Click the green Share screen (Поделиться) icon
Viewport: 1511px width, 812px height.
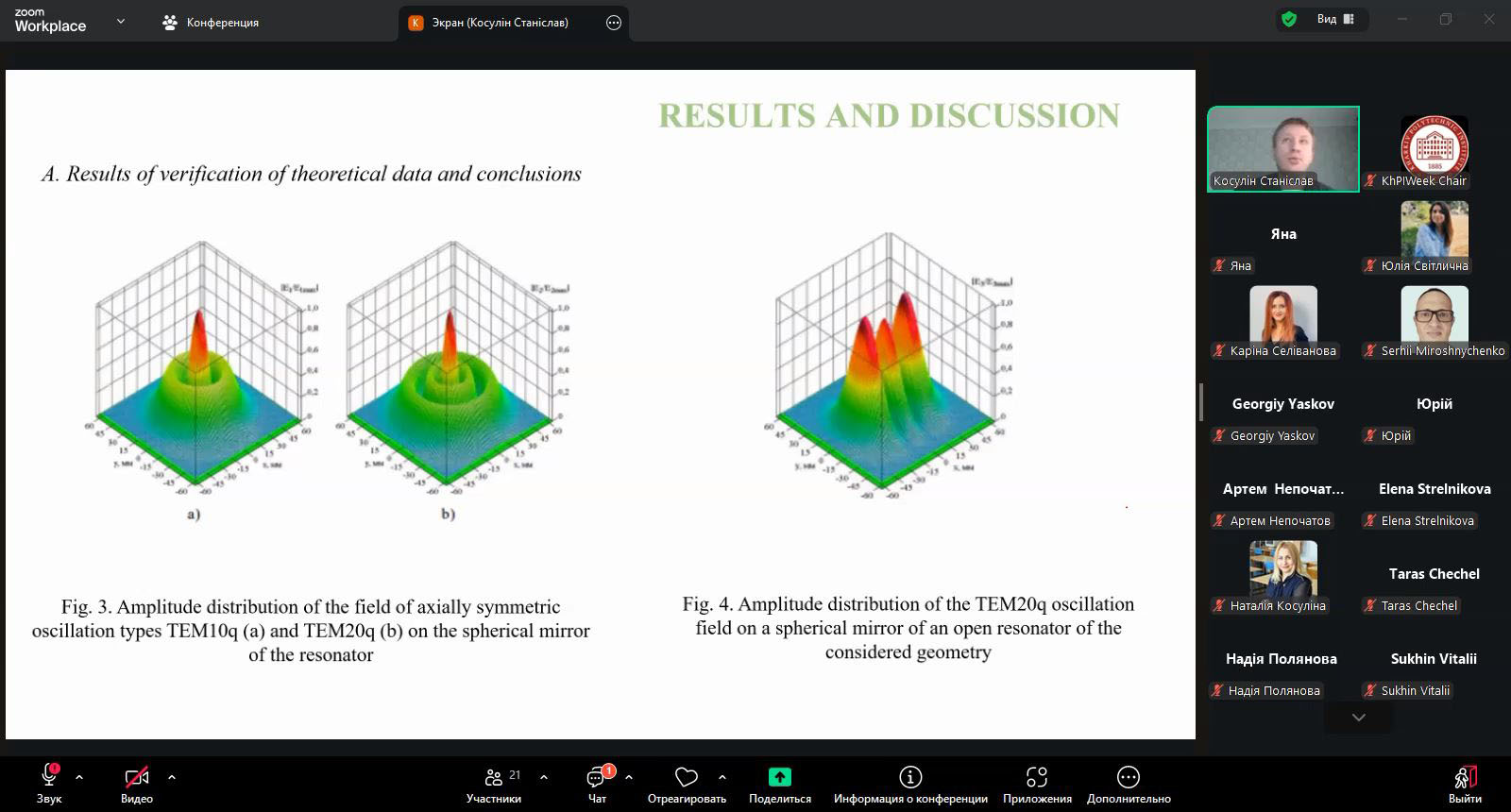click(779, 777)
